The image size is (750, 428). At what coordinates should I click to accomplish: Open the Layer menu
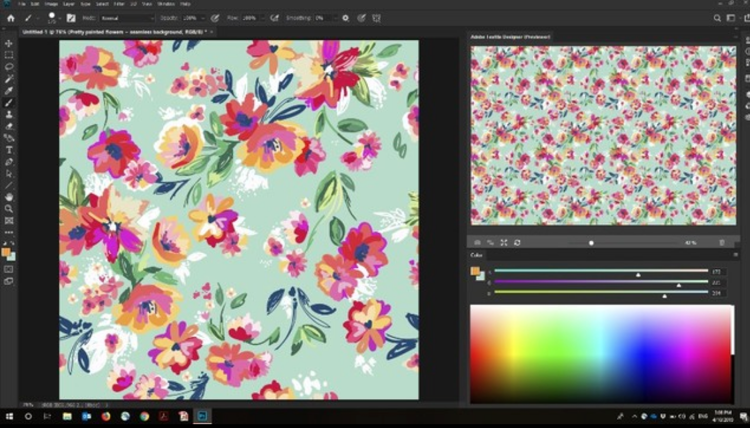pyautogui.click(x=69, y=4)
